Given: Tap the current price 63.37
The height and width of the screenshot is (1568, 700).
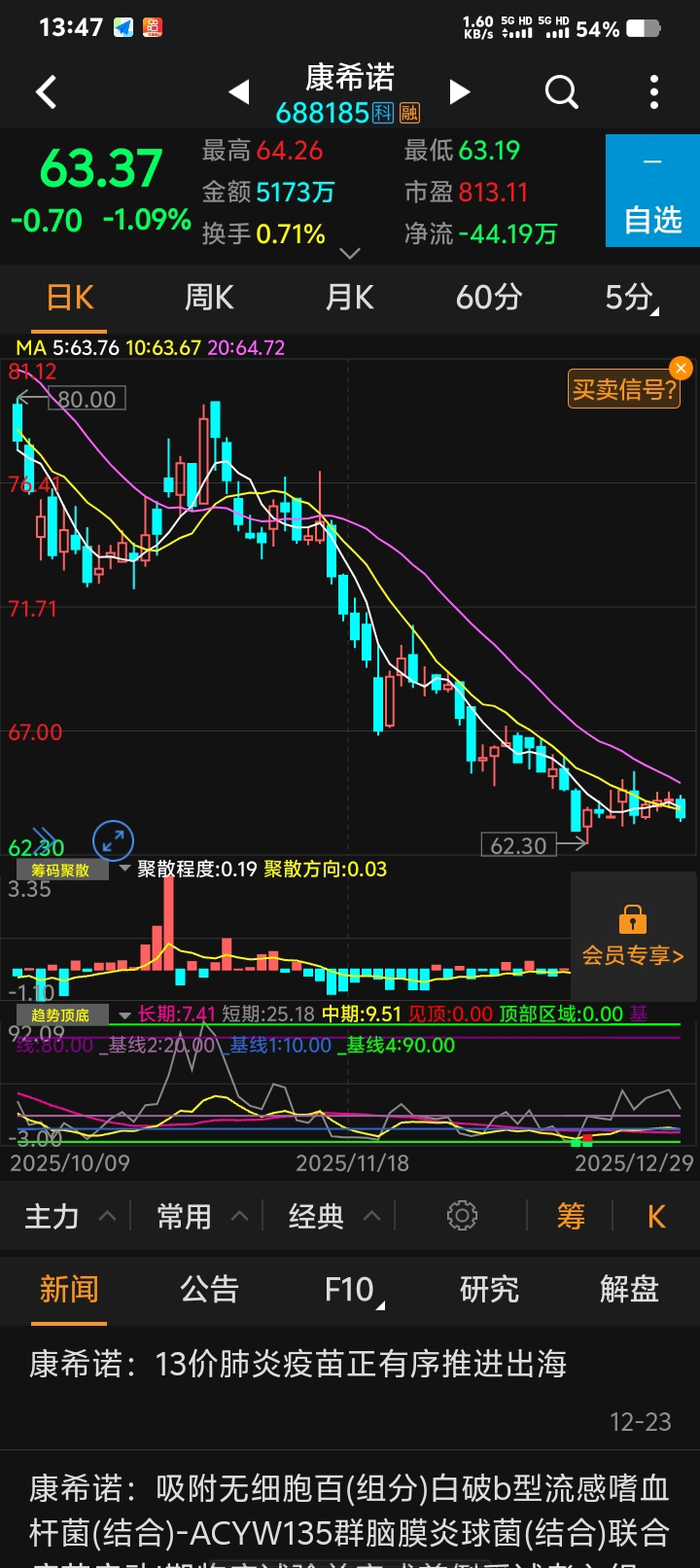Looking at the screenshot, I should point(100,168).
